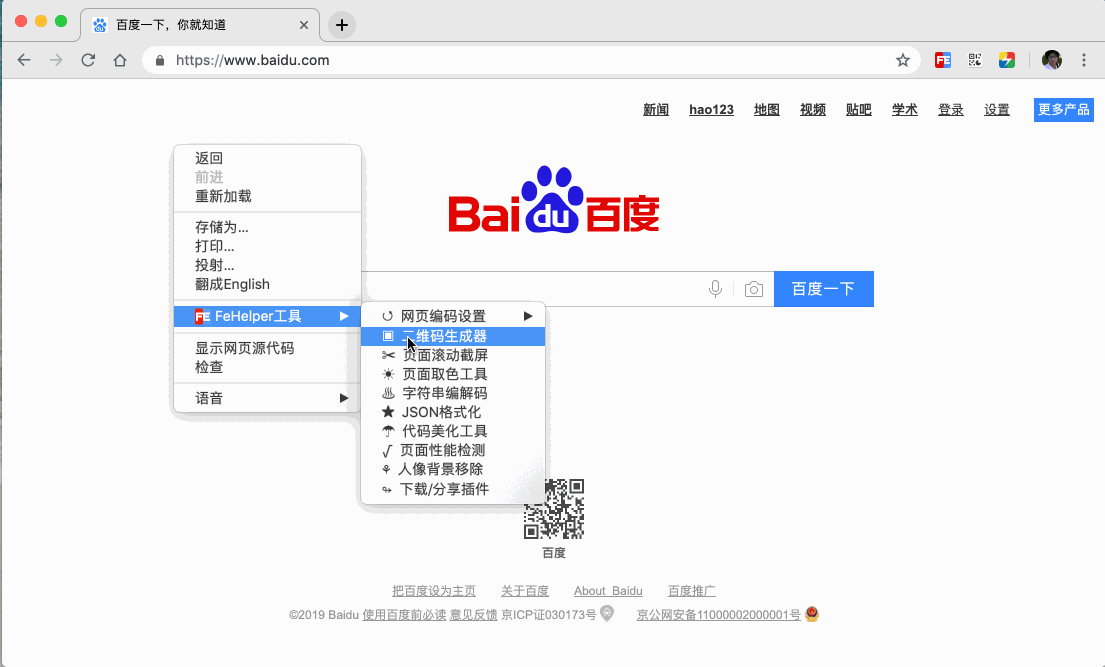Click the 把百度设为主页 link
The width and height of the screenshot is (1105, 667).
pyautogui.click(x=434, y=591)
